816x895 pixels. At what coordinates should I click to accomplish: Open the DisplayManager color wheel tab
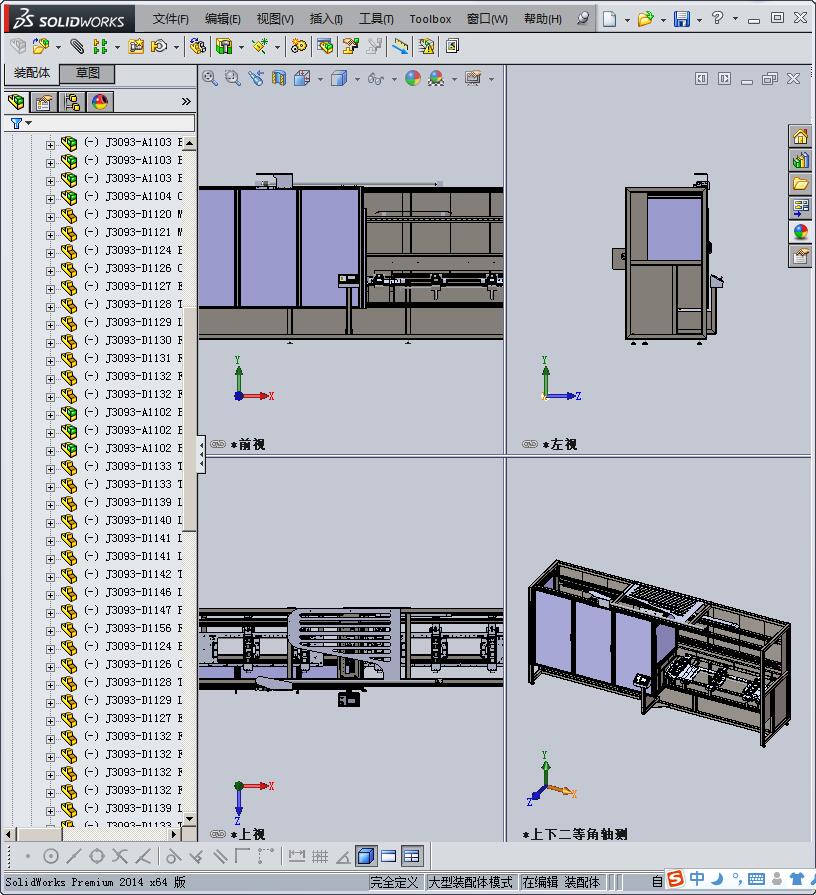pos(100,102)
